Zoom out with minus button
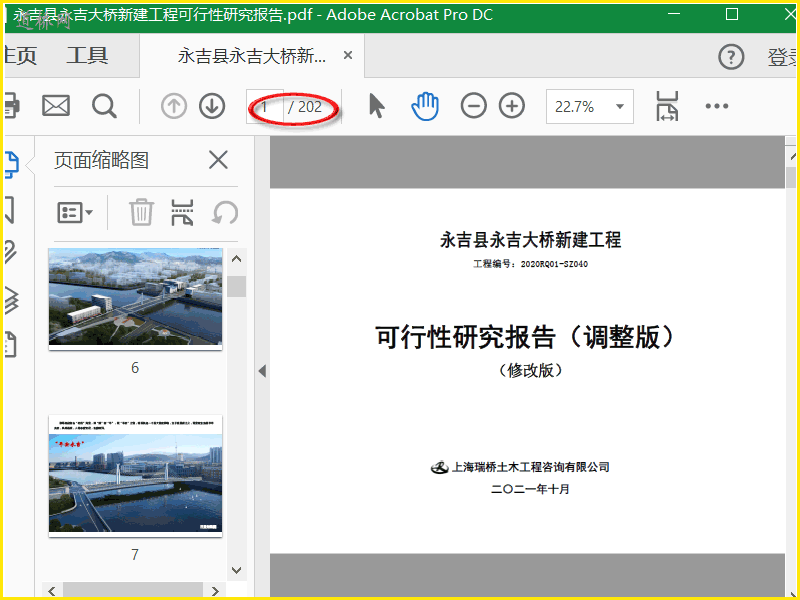Image resolution: width=800 pixels, height=600 pixels. [x=473, y=106]
